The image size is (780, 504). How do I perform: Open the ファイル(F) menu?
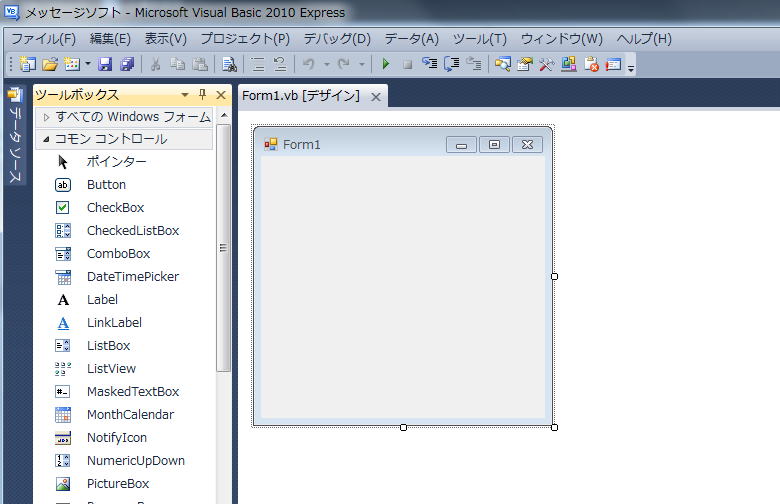tap(43, 38)
